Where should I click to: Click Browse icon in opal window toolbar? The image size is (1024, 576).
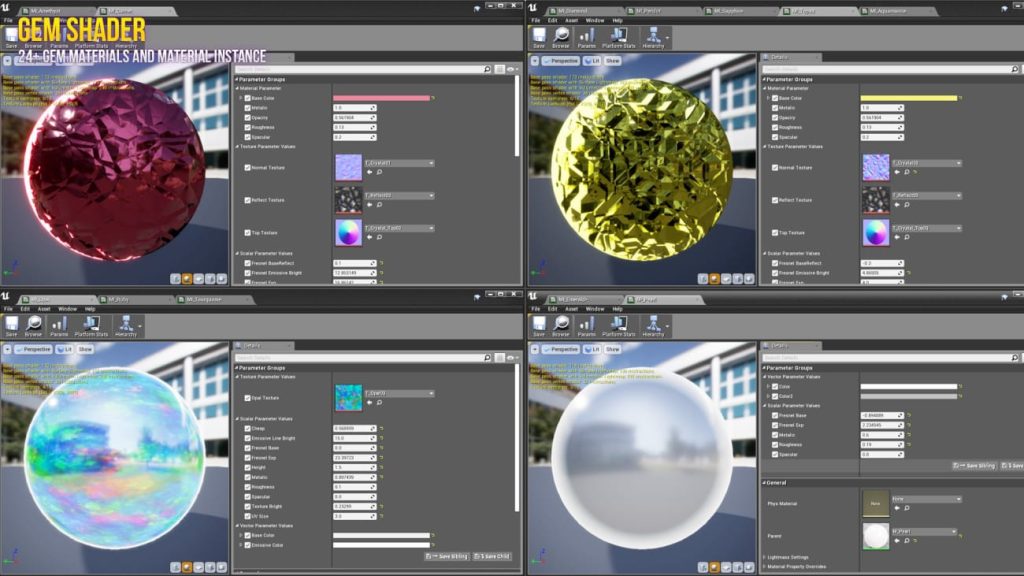coord(33,326)
